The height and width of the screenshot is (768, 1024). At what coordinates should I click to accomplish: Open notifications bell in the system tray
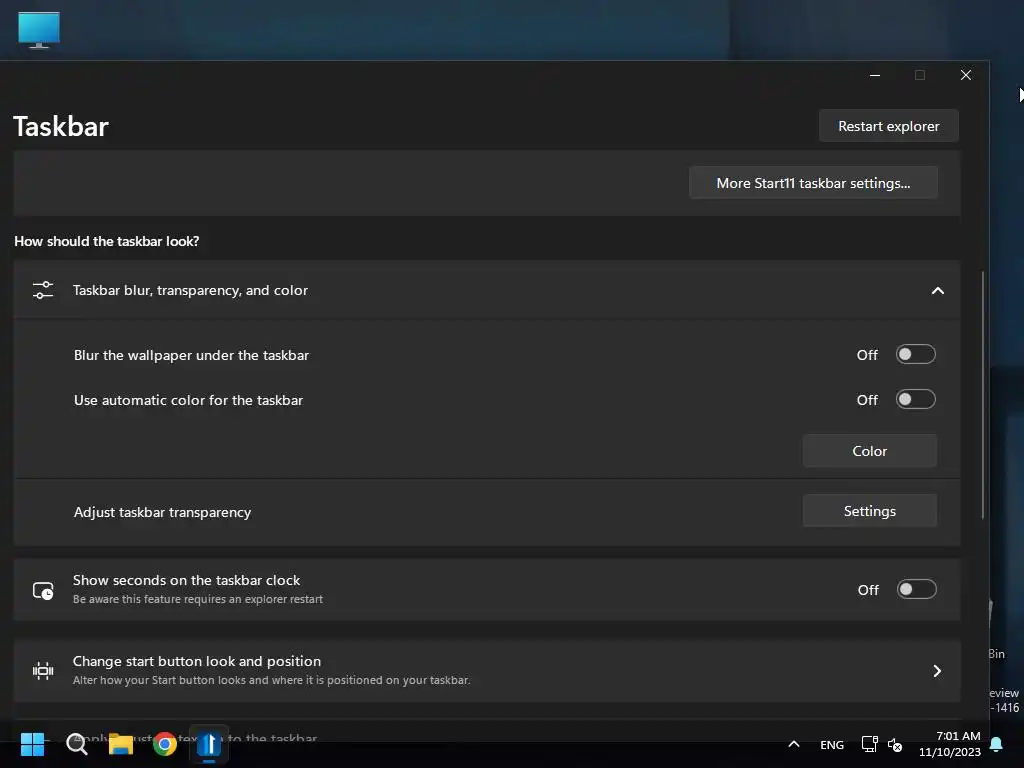997,744
